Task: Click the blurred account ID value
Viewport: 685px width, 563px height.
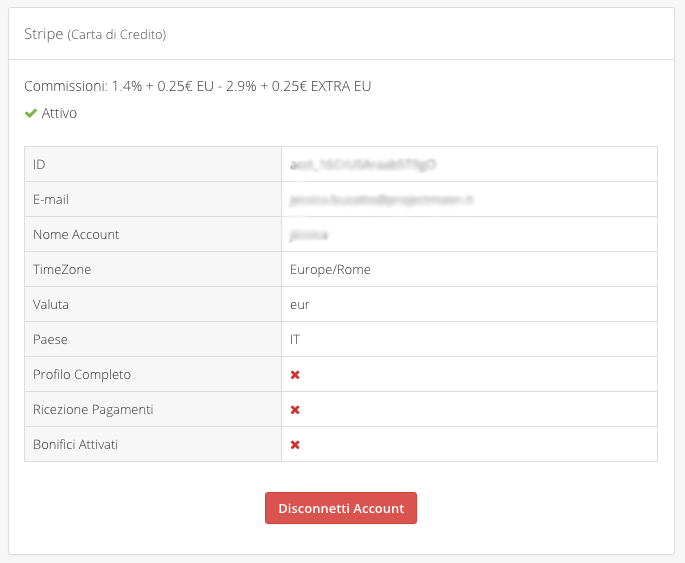Action: click(363, 164)
